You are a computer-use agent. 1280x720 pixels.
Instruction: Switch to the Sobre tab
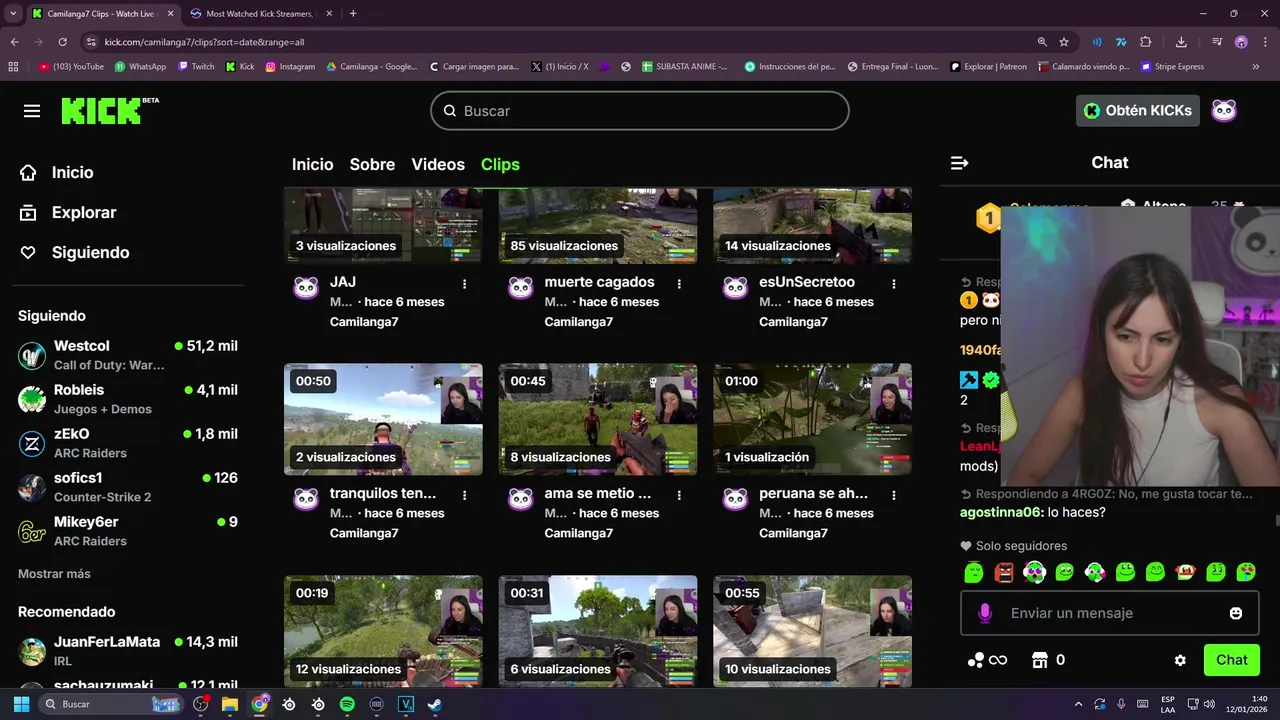pyautogui.click(x=372, y=164)
